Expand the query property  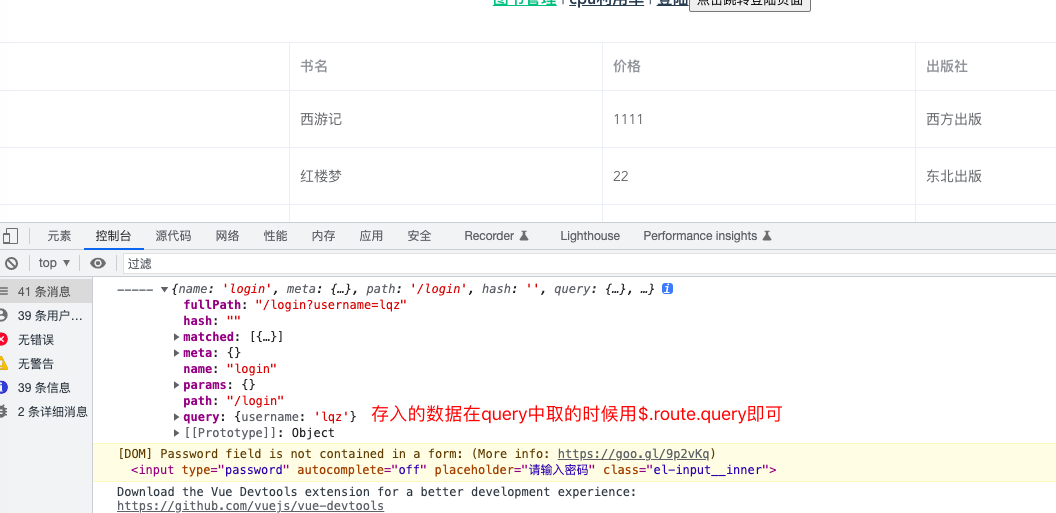[176, 417]
